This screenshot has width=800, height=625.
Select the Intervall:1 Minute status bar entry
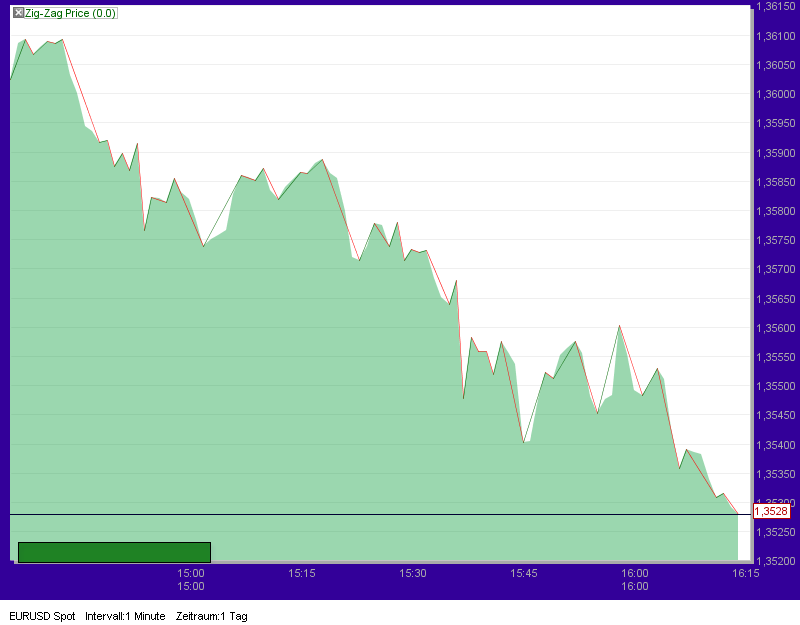pos(125,617)
